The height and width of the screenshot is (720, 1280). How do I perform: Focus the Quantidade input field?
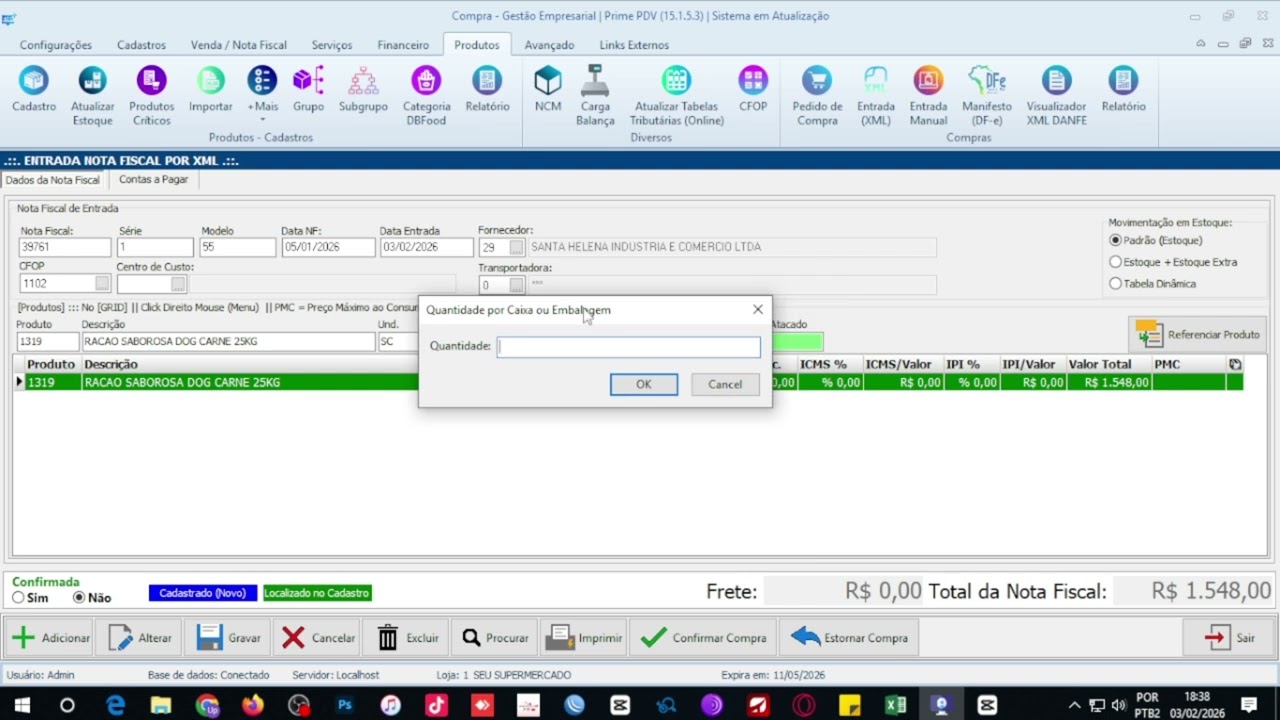point(629,347)
